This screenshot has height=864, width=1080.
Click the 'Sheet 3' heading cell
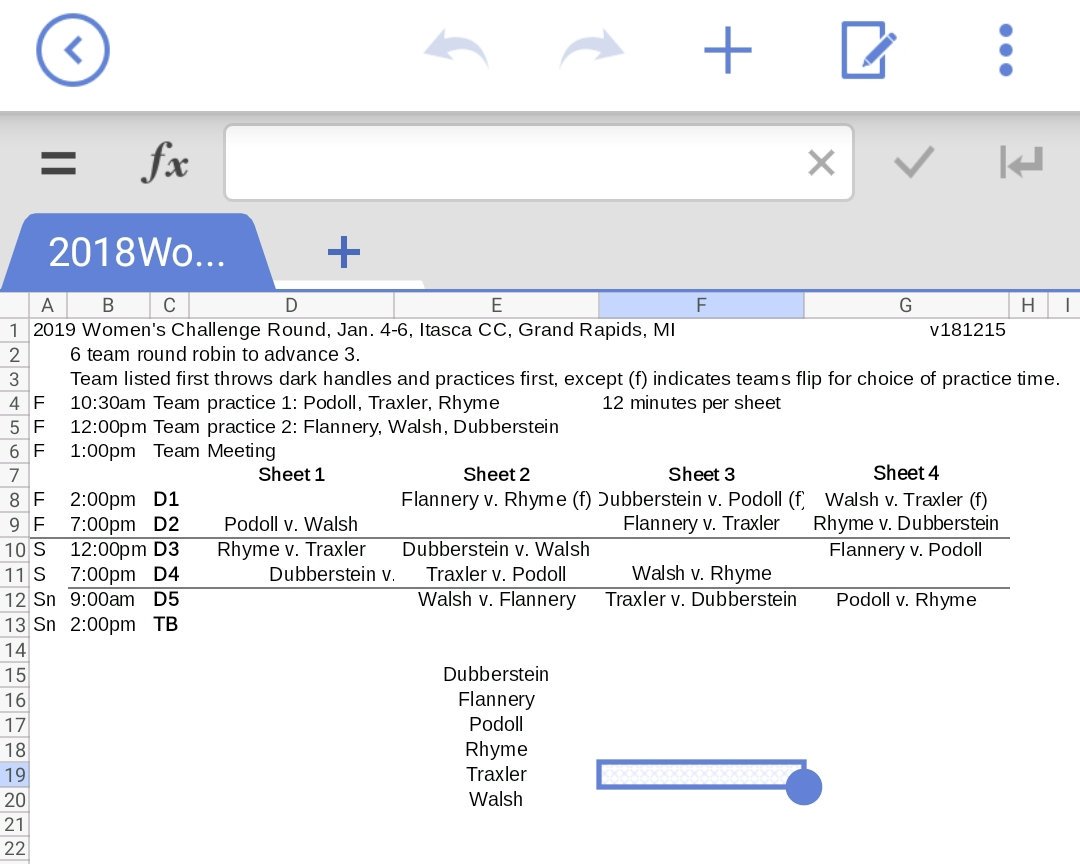pos(701,475)
